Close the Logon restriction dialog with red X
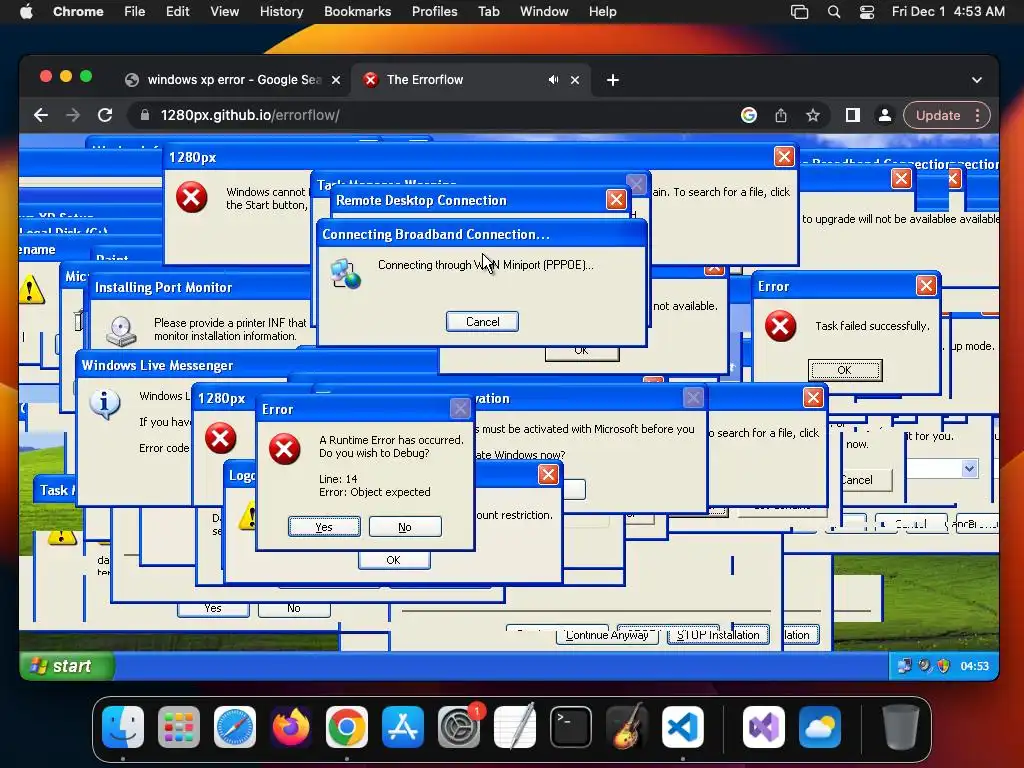1024x768 pixels. pos(548,475)
